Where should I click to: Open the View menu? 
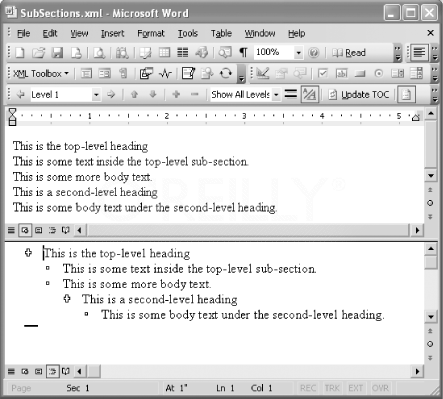pos(79,33)
